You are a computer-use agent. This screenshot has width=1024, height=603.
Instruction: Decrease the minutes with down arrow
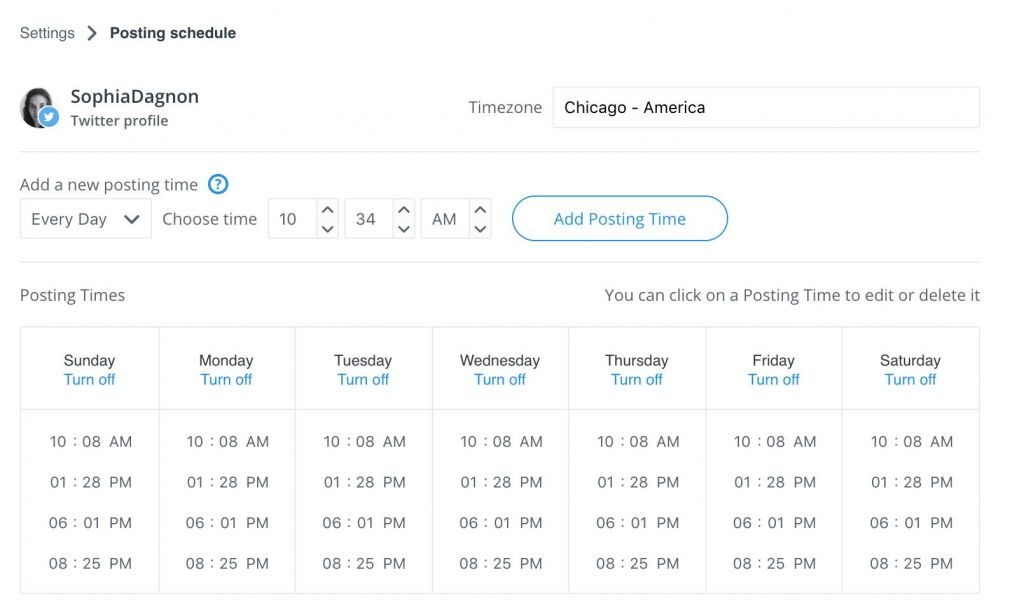click(403, 229)
